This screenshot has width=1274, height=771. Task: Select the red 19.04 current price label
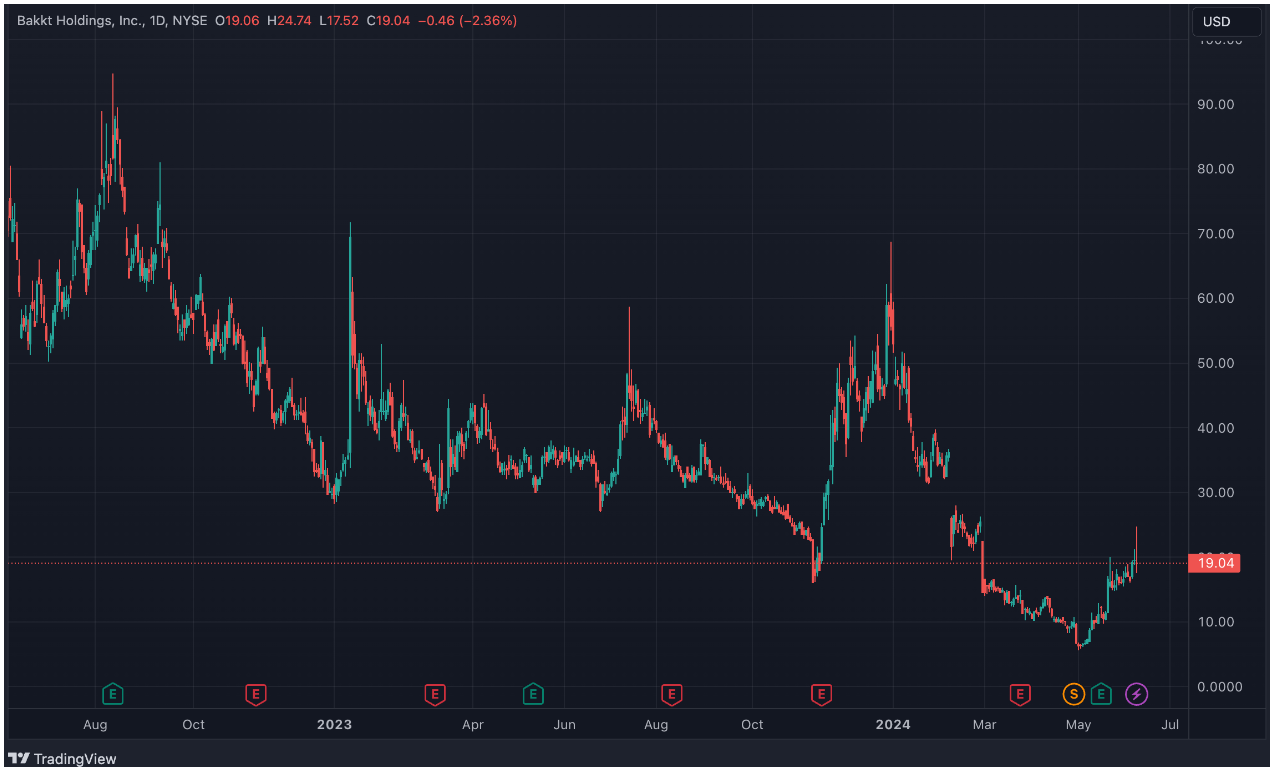(x=1215, y=563)
